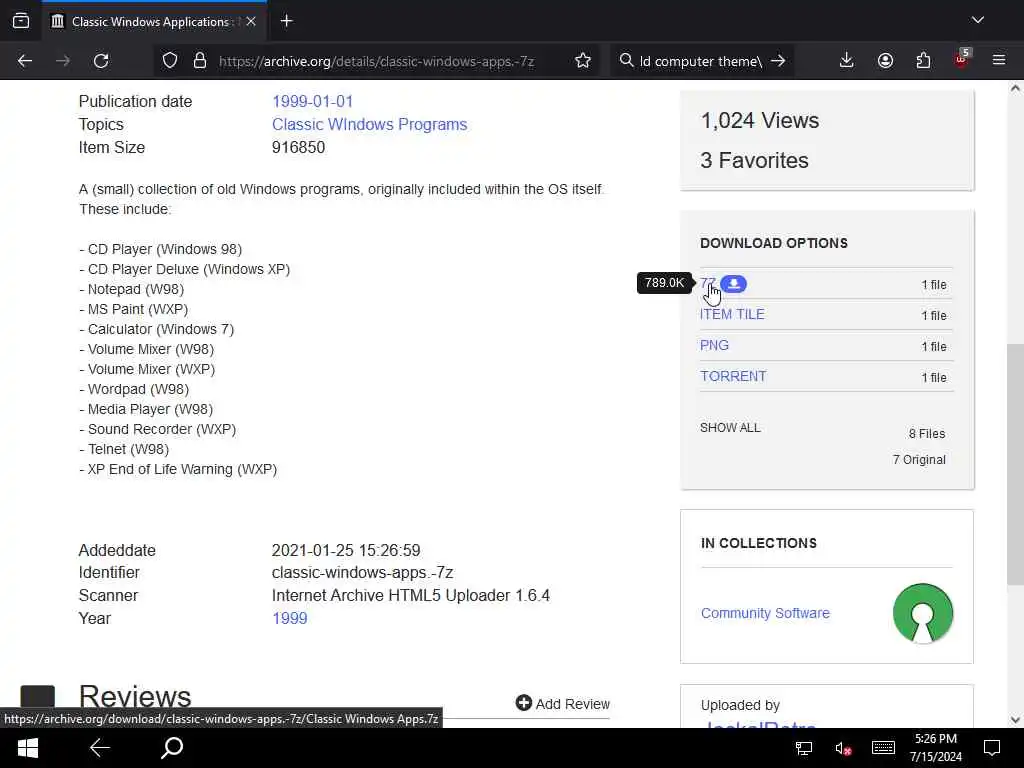Click the '1,024 Views' text
The height and width of the screenshot is (768, 1024).
point(760,120)
